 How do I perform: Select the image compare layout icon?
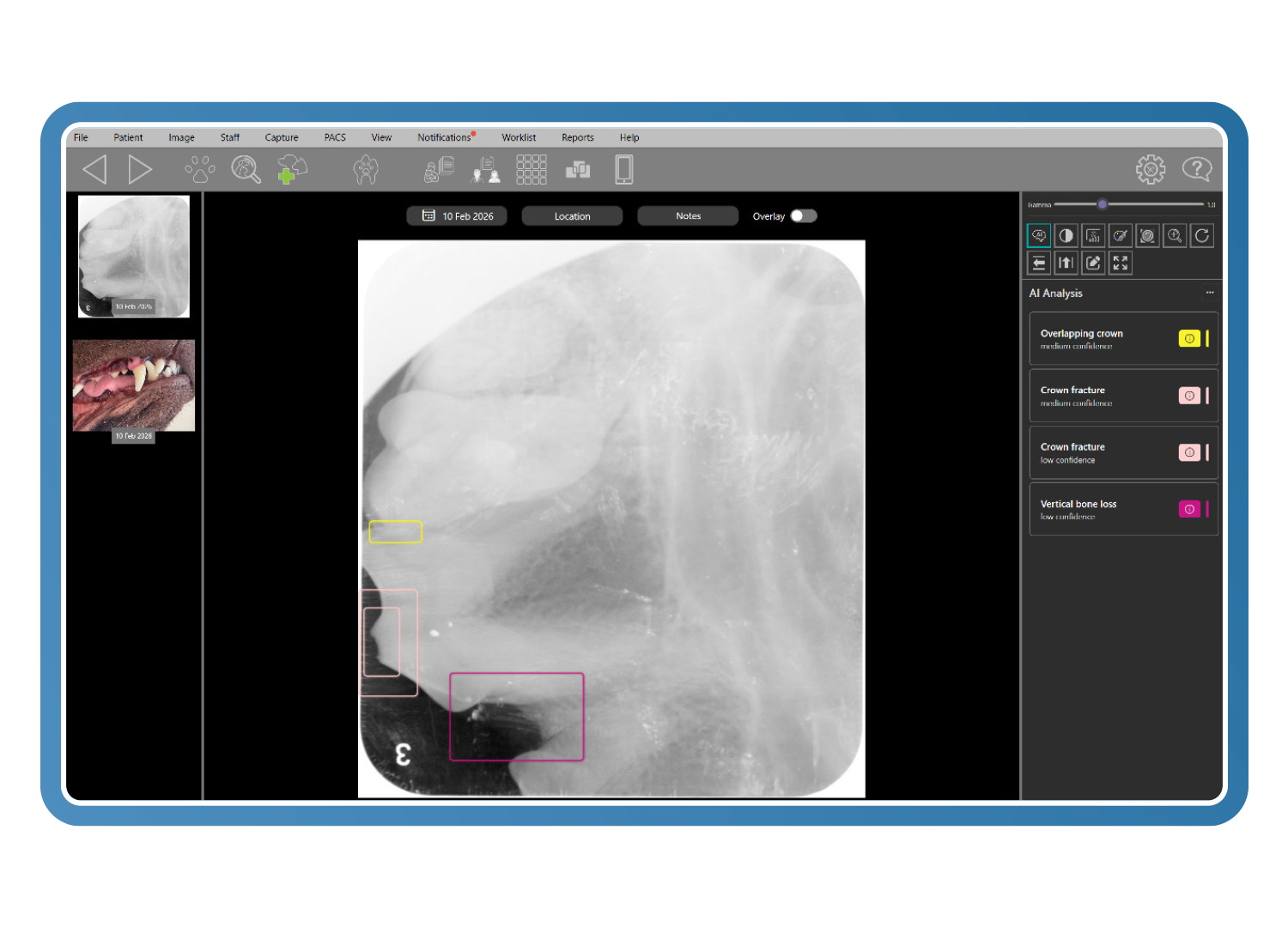(x=579, y=169)
